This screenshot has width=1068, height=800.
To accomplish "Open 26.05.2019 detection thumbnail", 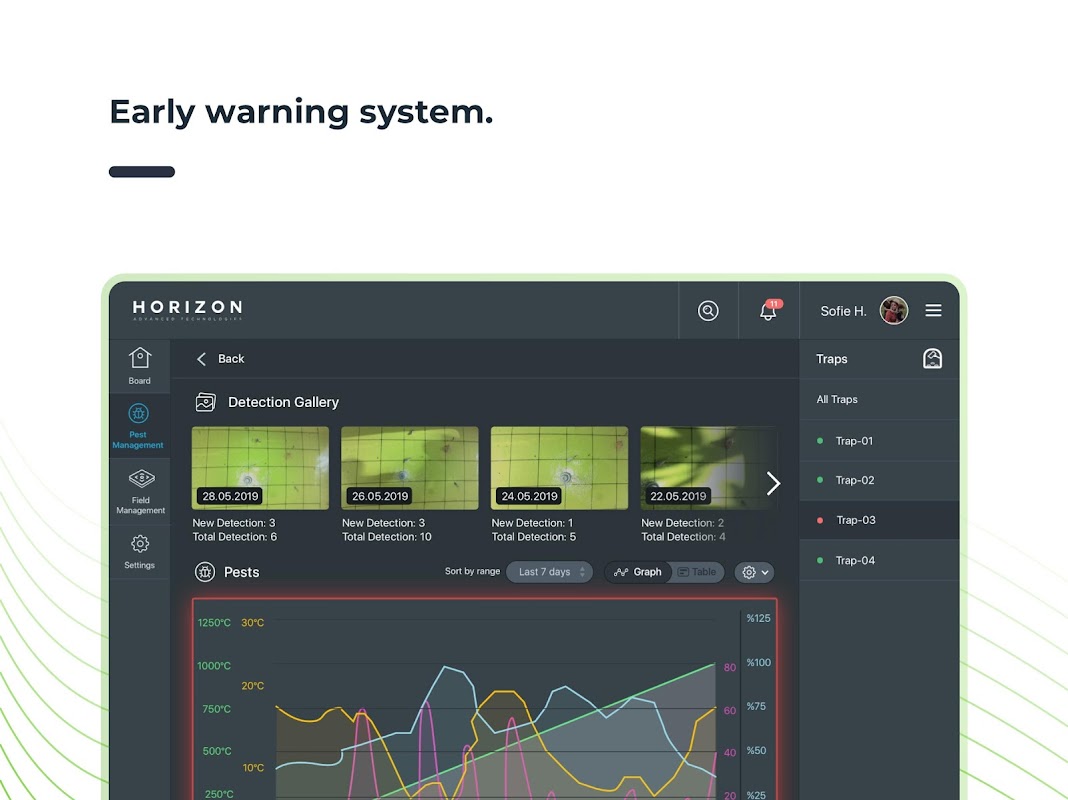I will 409,468.
